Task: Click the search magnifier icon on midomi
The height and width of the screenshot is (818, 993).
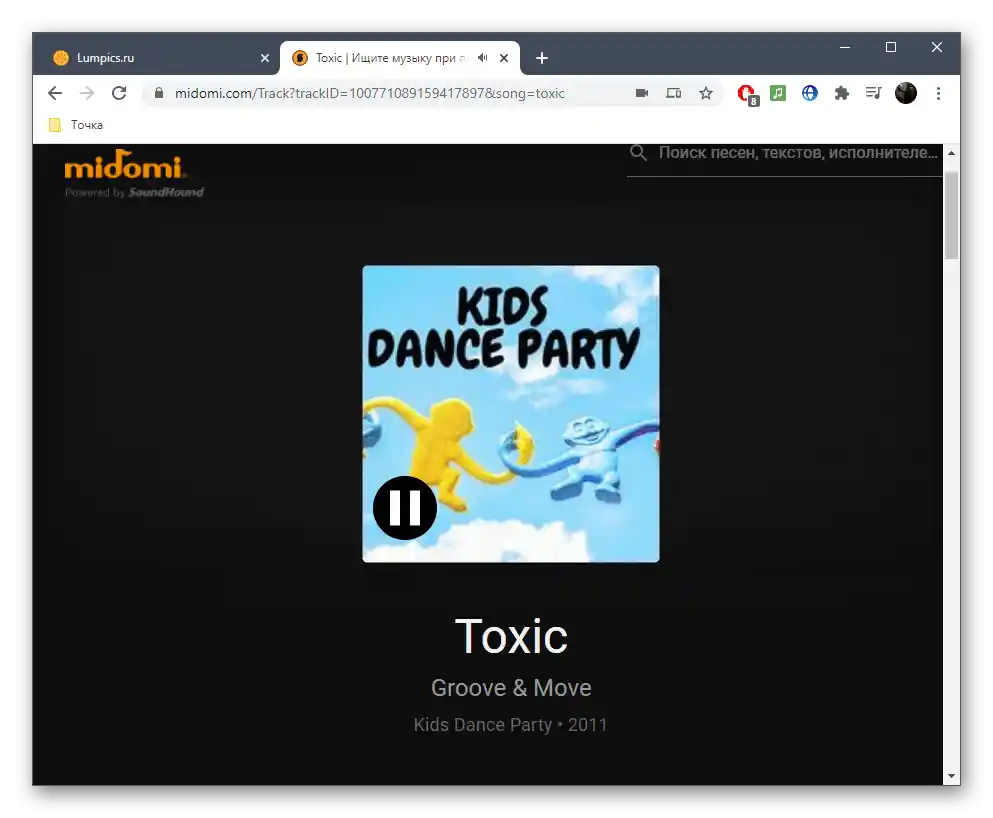Action: (x=638, y=153)
